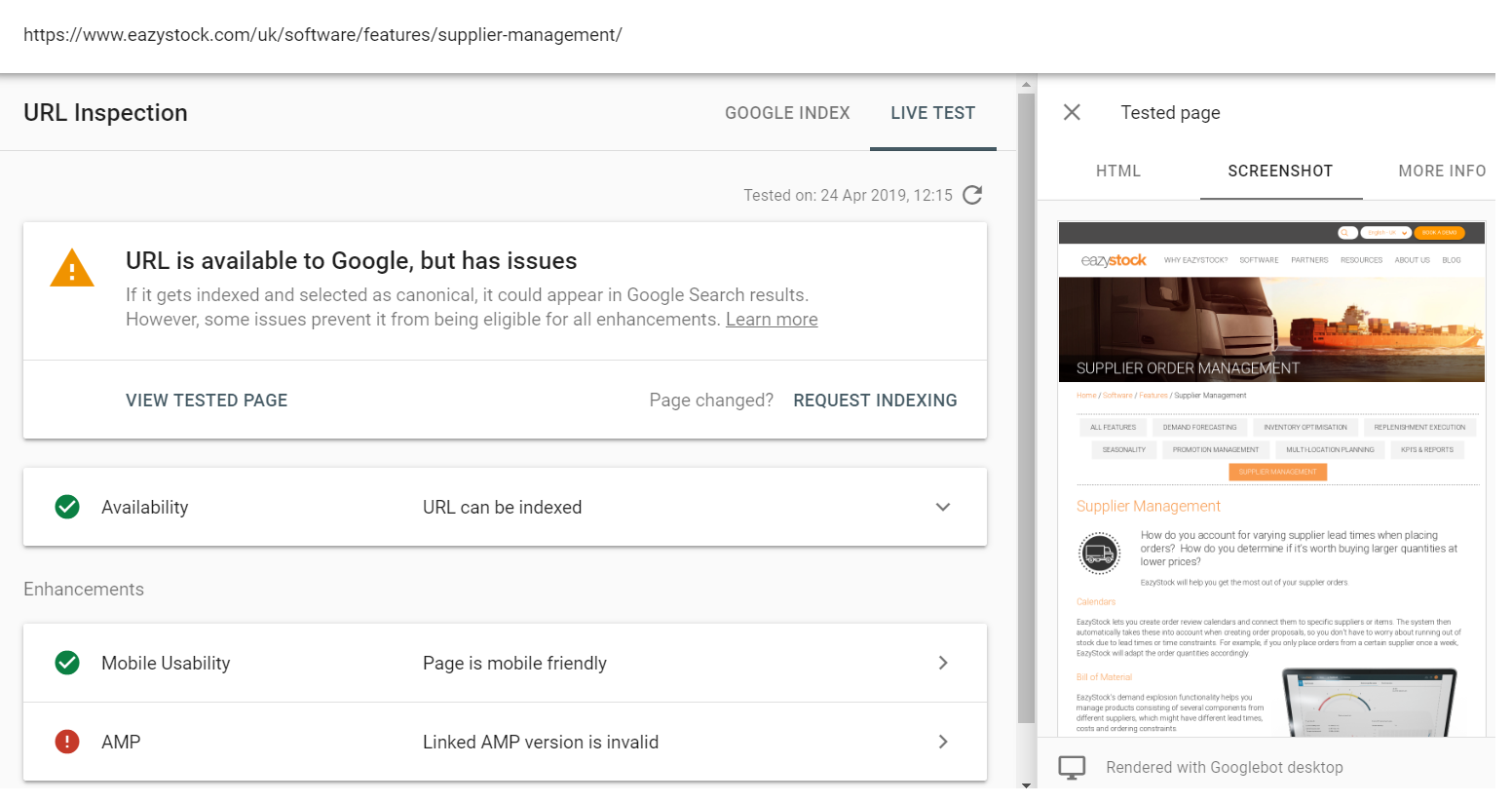
Task: Click the truck icon in page screenshot
Action: pos(1099,554)
